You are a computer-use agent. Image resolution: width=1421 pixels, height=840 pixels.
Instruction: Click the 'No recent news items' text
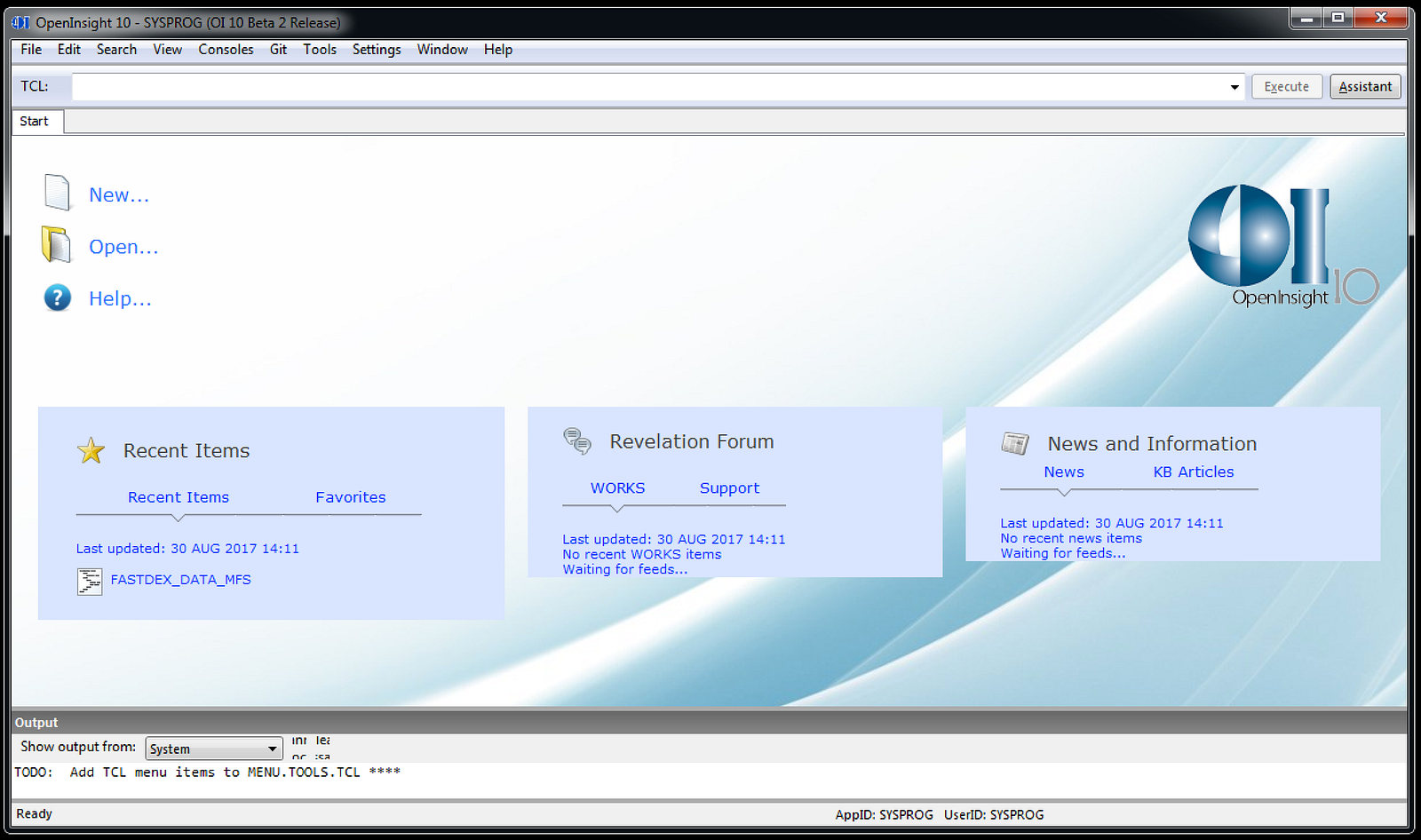[x=1071, y=539]
